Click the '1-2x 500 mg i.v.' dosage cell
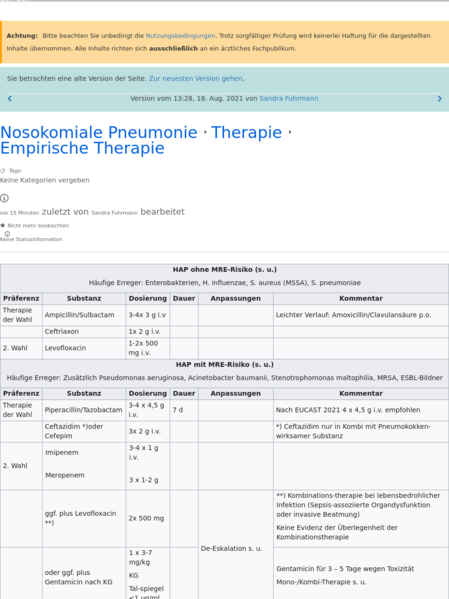 (148, 348)
